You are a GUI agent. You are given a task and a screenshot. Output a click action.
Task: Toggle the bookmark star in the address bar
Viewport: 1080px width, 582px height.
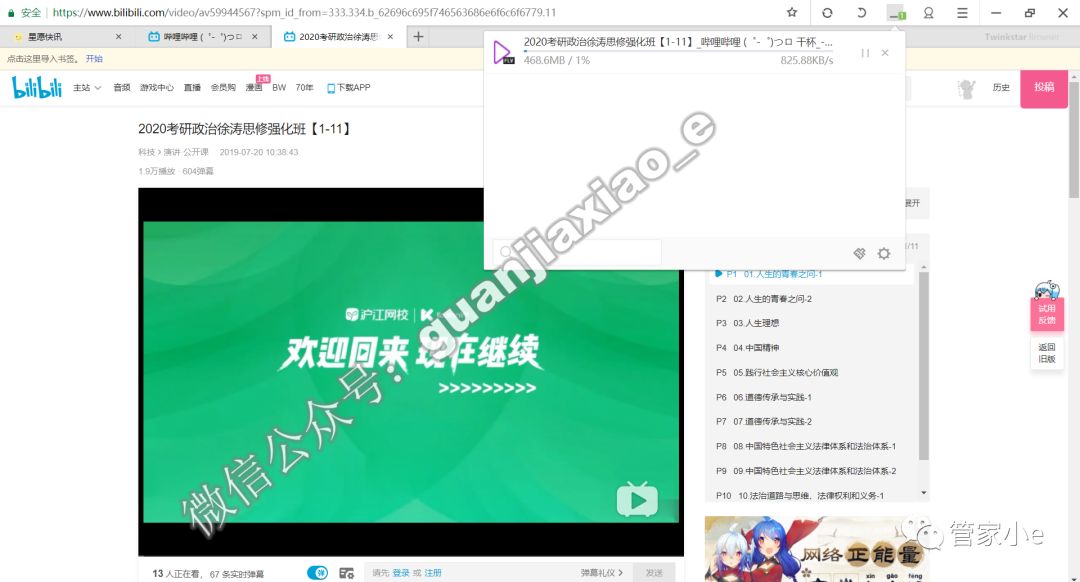(791, 13)
